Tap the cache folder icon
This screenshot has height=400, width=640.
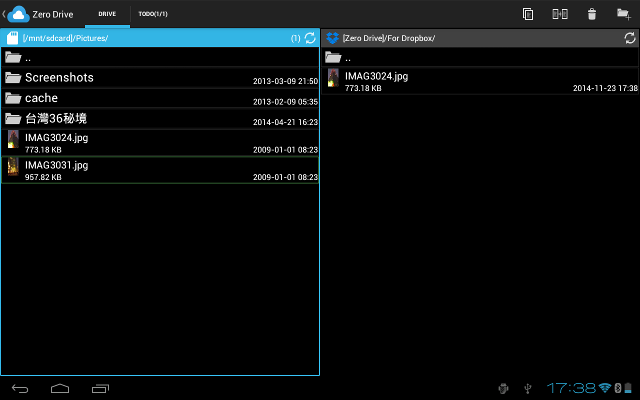[13, 98]
